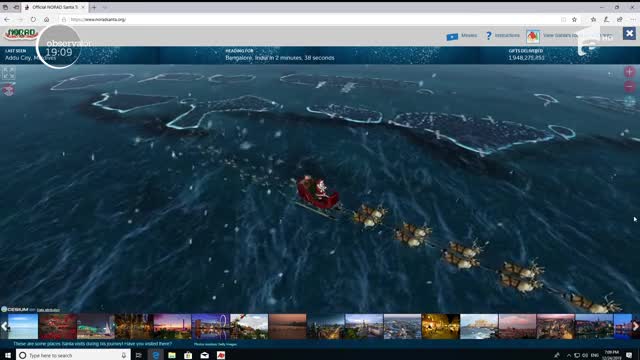Screen dimensions: 640x360
Task: Click the Santa camera button under fullscreen
Action: [9, 89]
